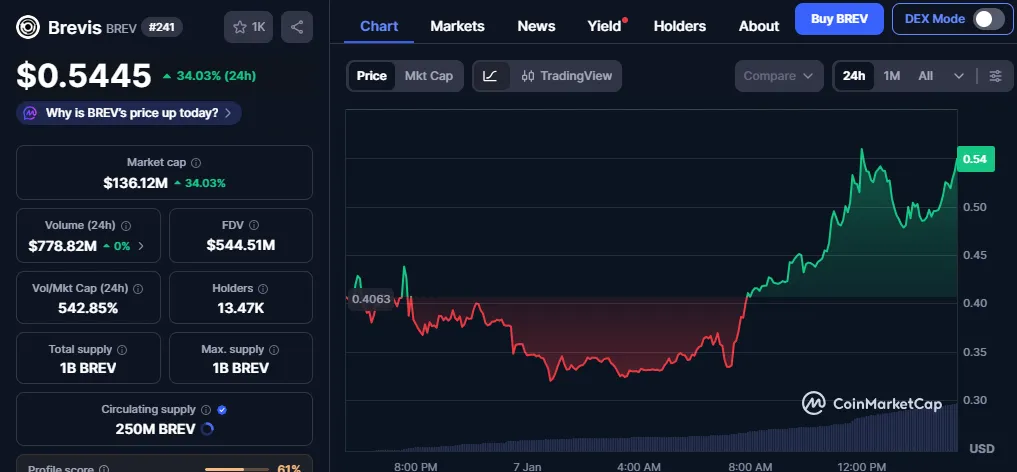Click the info icon beside Circulating supply
The width and height of the screenshot is (1017, 472).
(206, 410)
